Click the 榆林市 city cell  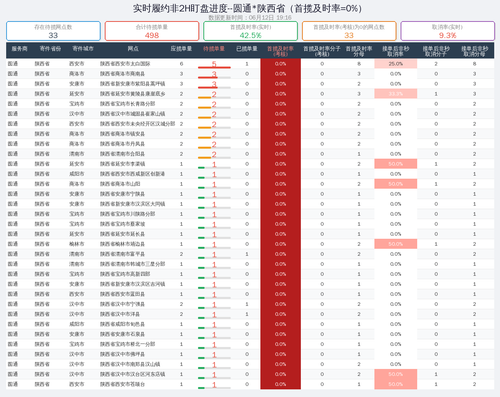point(77,244)
